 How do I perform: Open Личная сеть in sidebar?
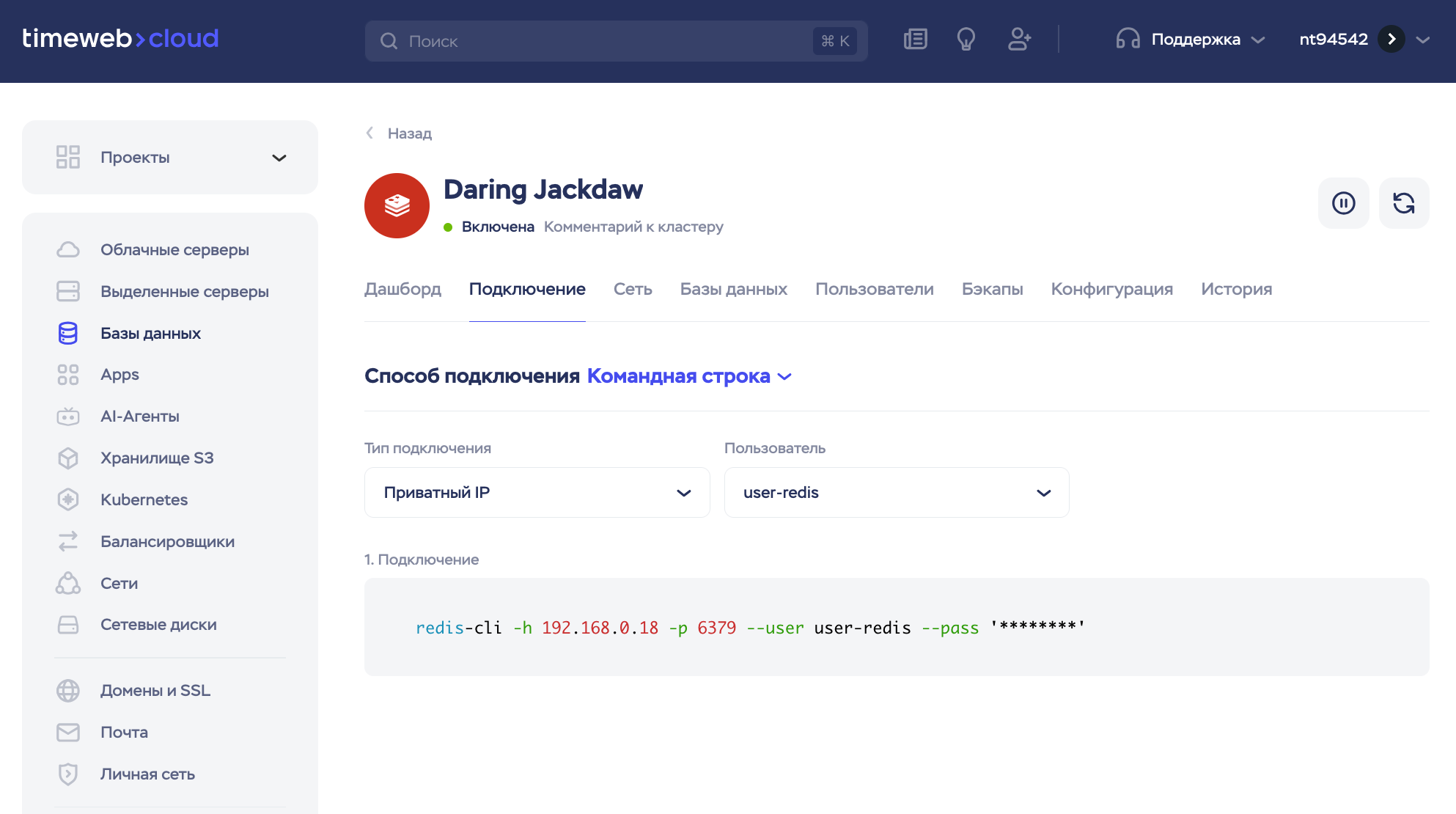tap(147, 774)
